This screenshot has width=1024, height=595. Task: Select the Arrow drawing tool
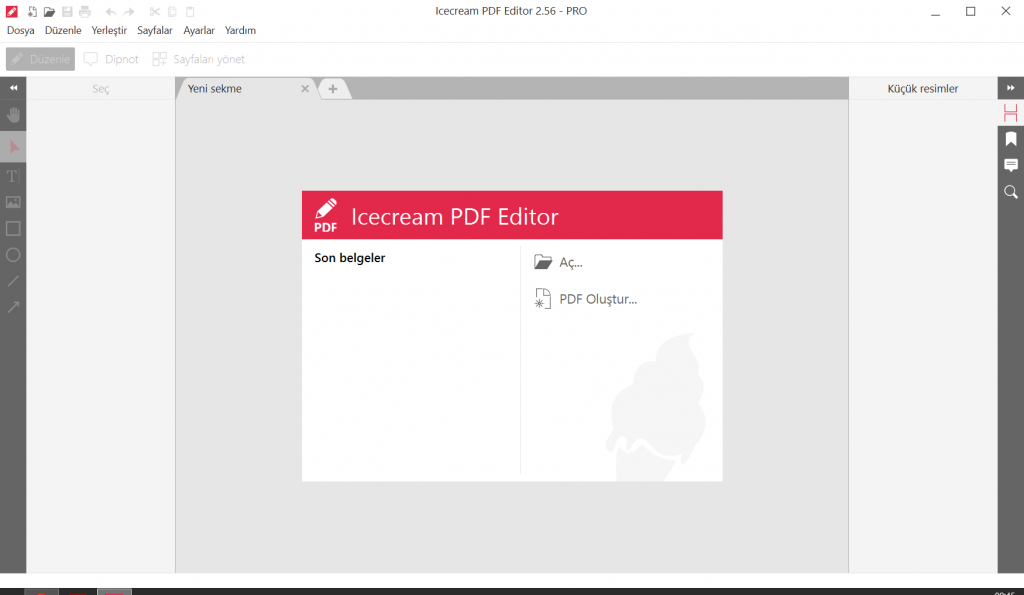click(13, 307)
